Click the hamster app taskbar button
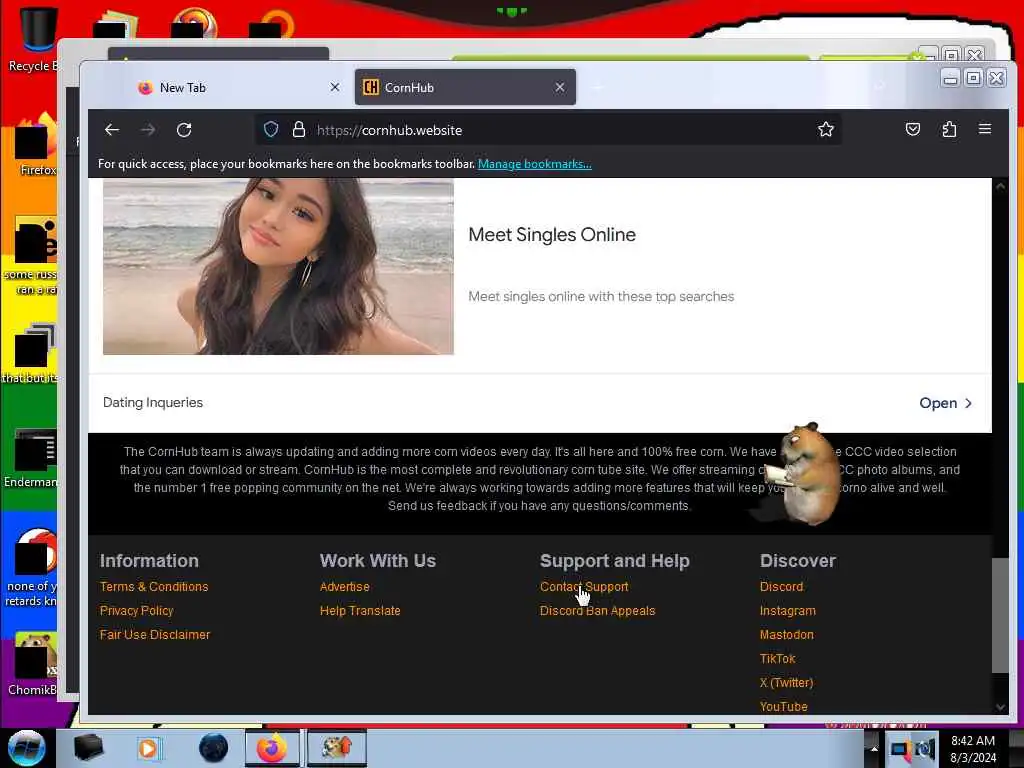This screenshot has height=768, width=1024. [337, 748]
